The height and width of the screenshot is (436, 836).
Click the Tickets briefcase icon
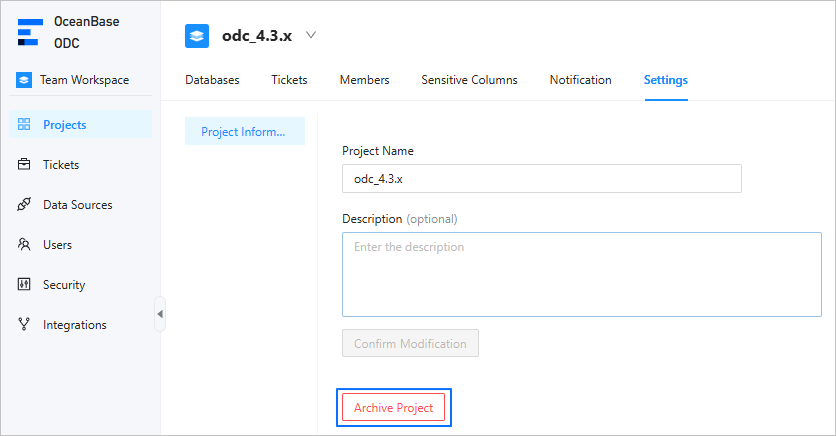tap(25, 165)
